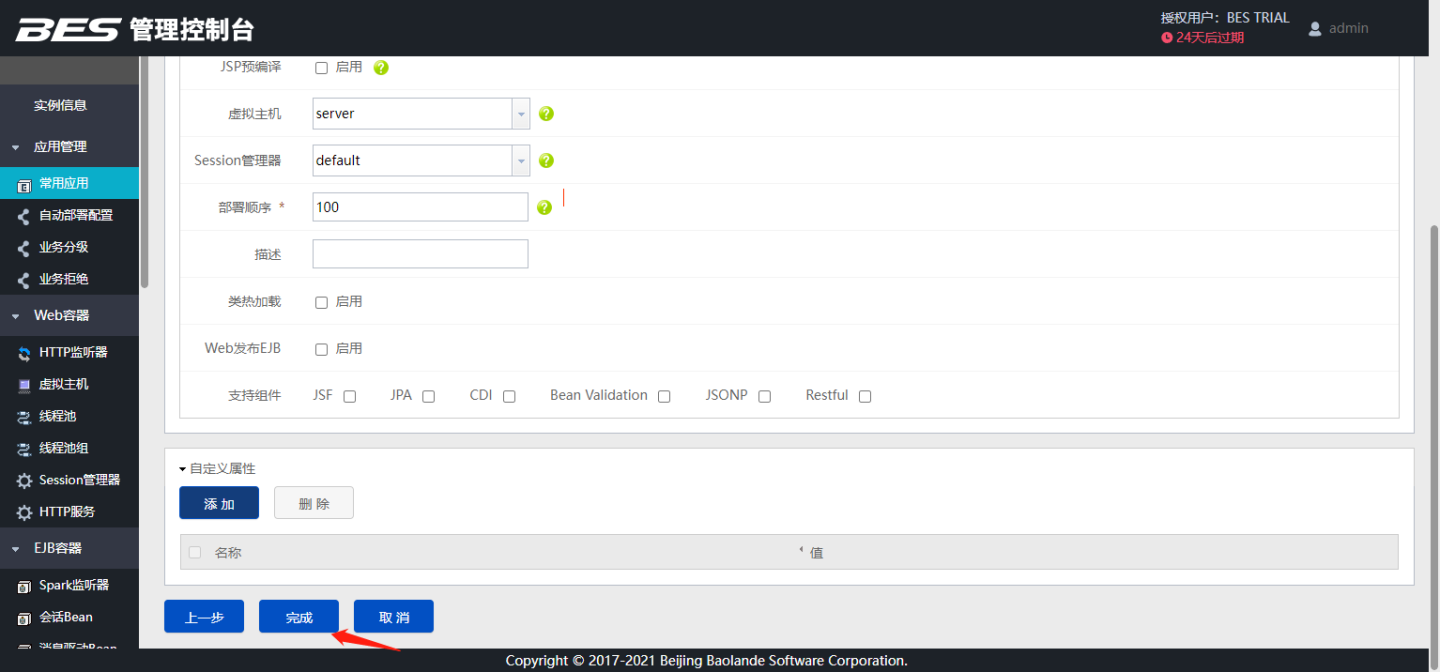1440x672 pixels.
Task: Check the CDI component checkbox
Action: (509, 396)
